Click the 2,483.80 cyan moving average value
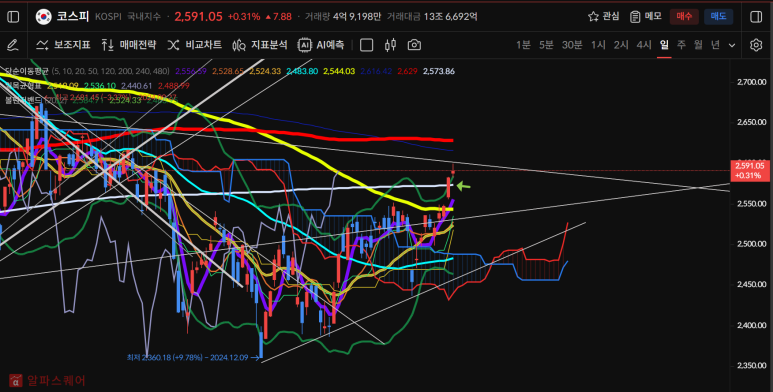773x392 pixels. pos(302,71)
